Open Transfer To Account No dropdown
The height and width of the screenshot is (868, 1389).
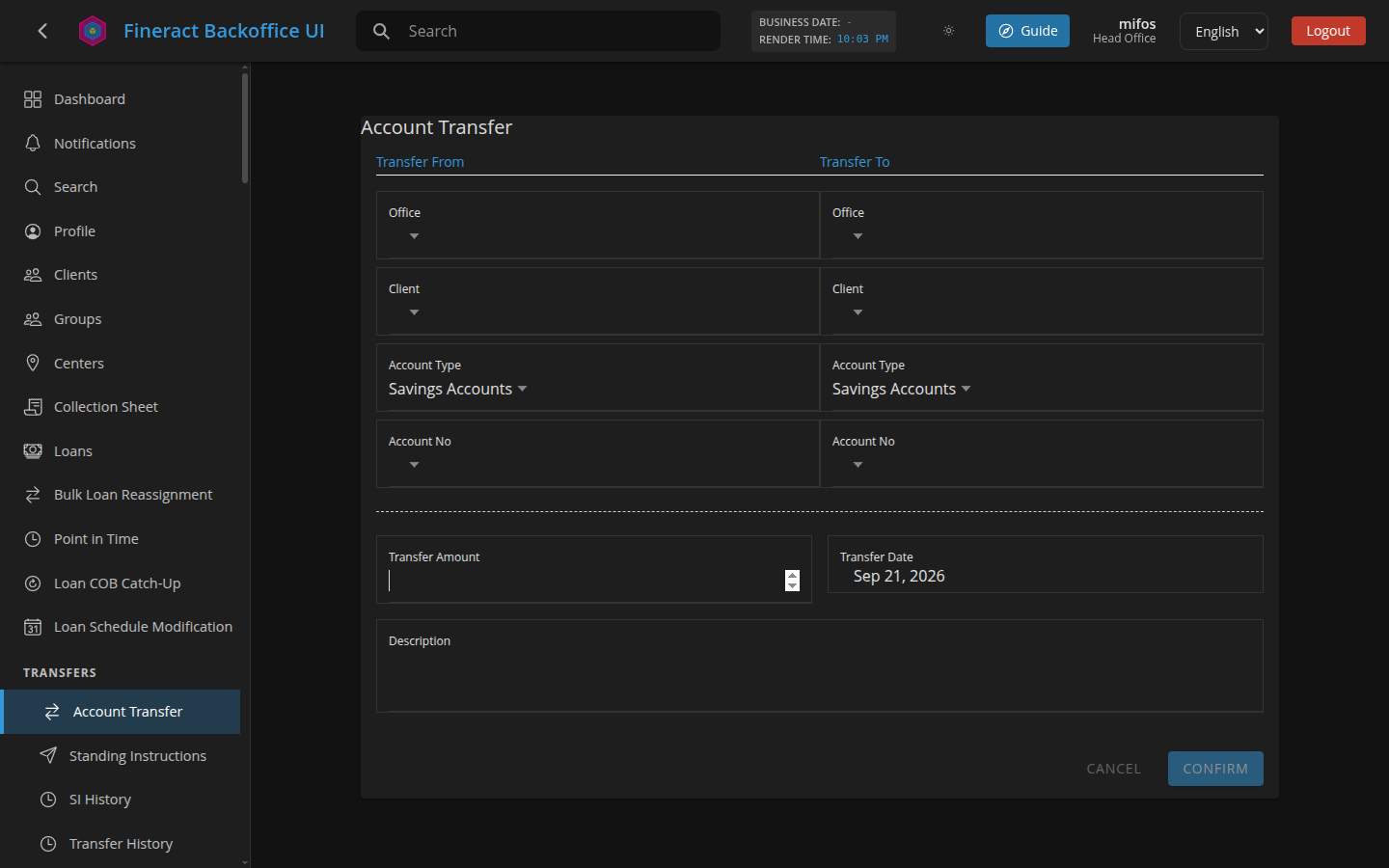click(1041, 453)
